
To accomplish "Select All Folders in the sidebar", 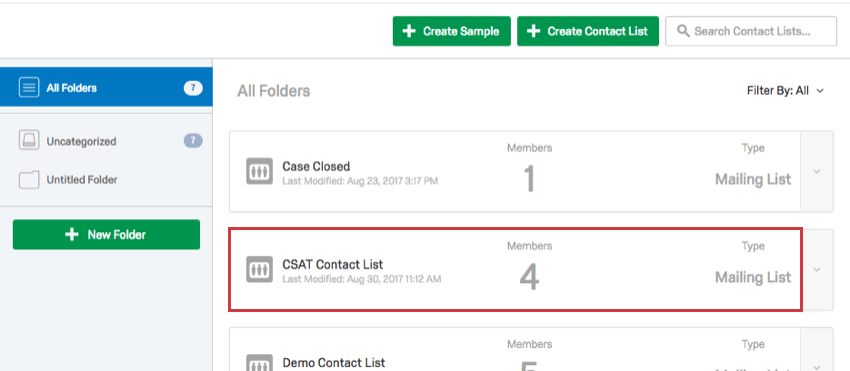I will point(106,87).
